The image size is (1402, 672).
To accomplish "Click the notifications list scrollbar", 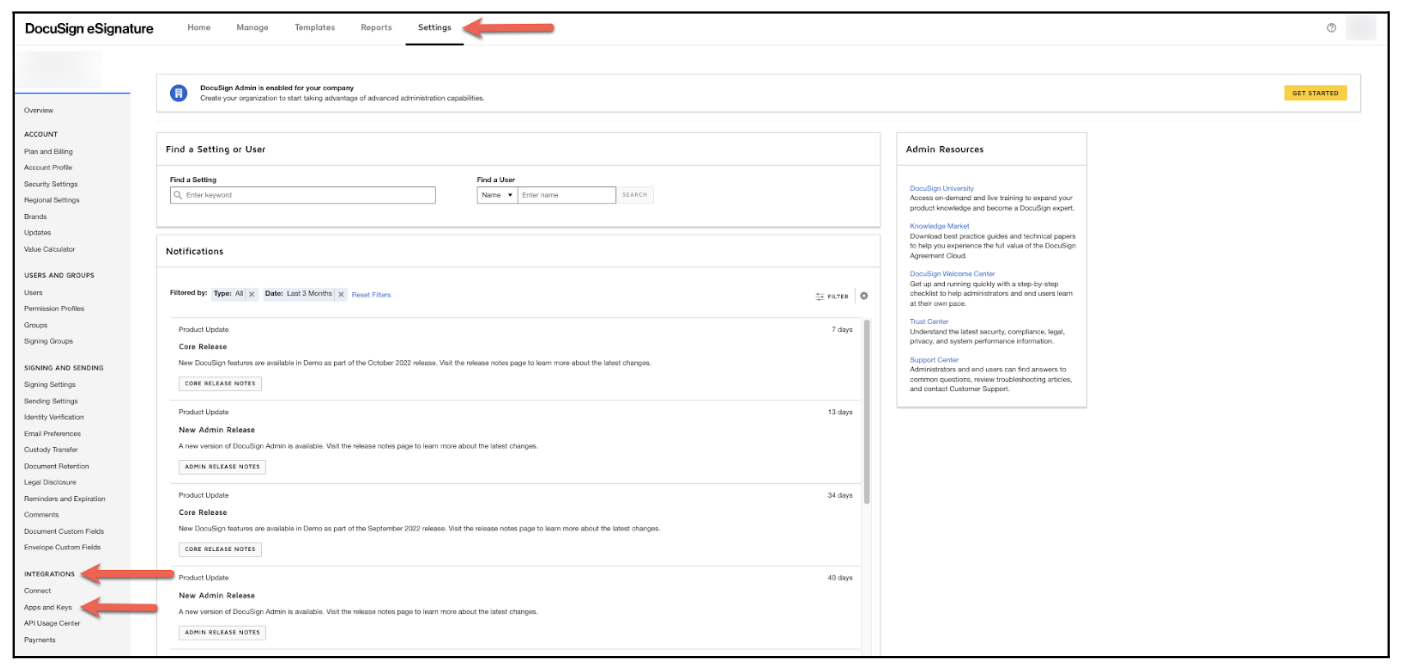I will pyautogui.click(x=866, y=410).
